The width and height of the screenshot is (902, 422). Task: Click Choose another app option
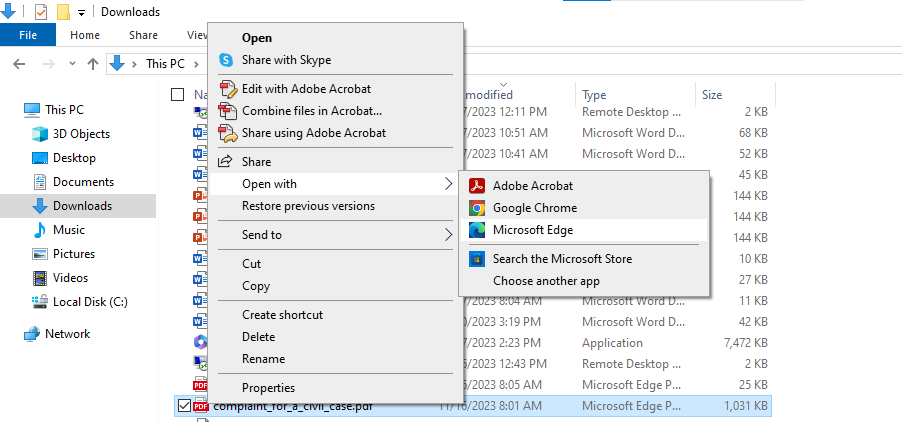[546, 281]
